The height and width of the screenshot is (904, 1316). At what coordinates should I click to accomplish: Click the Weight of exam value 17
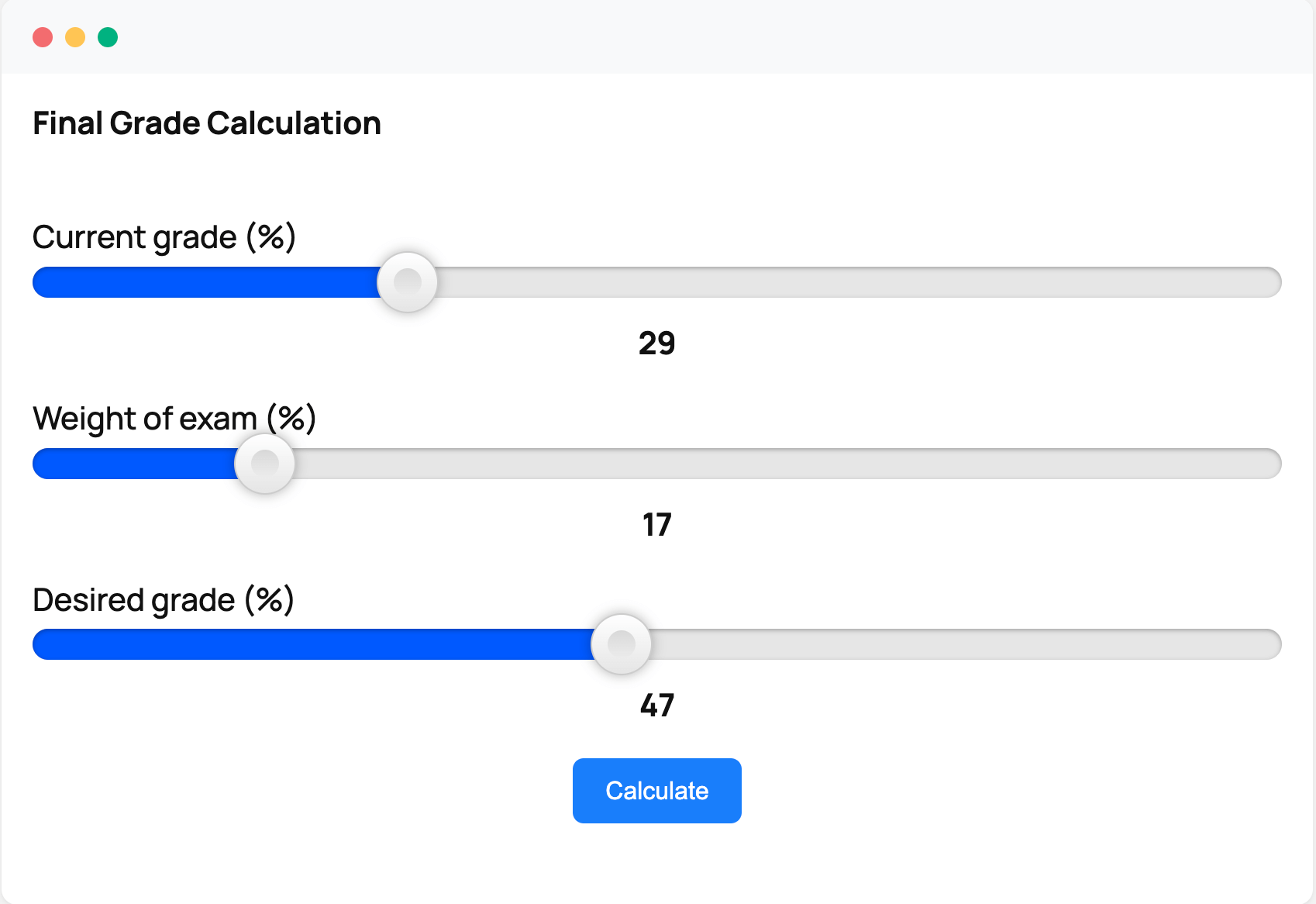656,525
